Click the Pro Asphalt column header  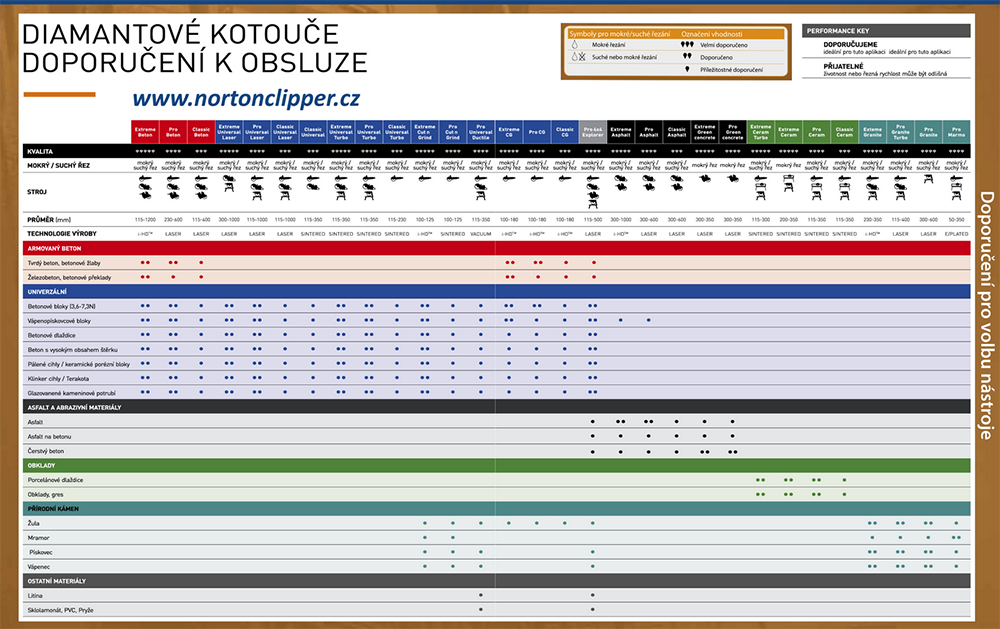(x=649, y=131)
